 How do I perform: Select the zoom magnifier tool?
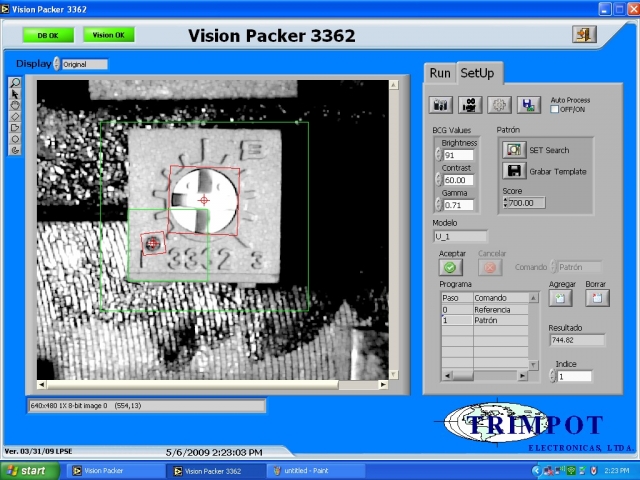point(15,83)
